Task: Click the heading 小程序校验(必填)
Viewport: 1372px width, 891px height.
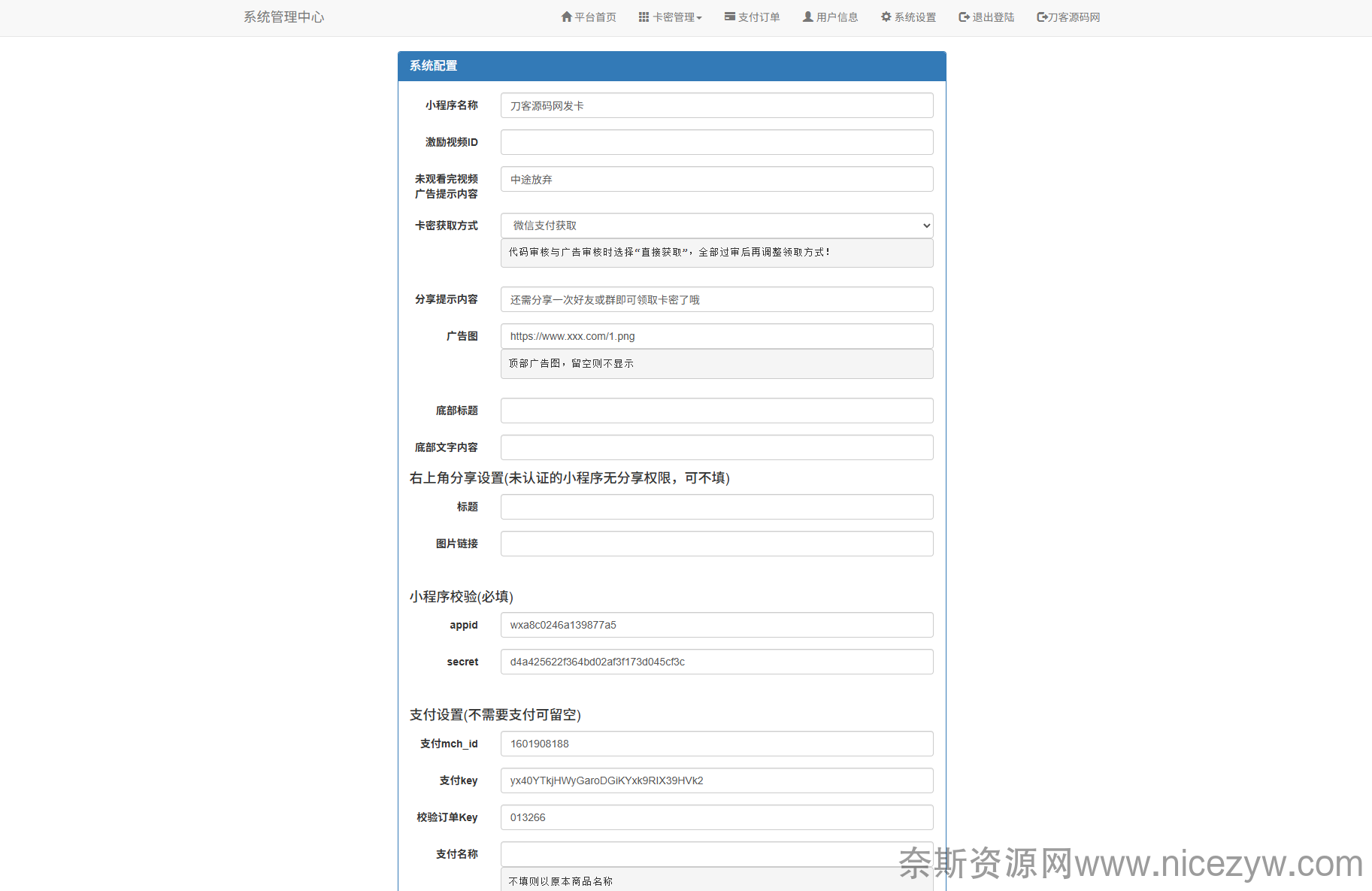Action: [461, 596]
